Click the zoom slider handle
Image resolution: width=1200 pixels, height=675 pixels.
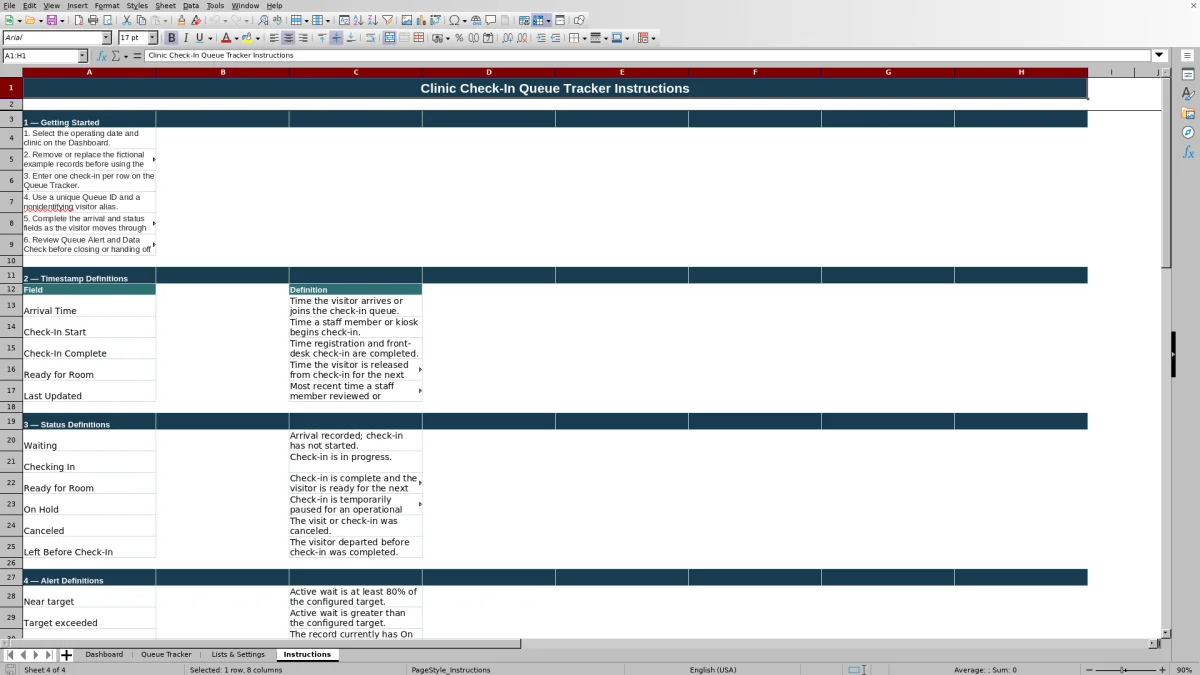(x=1123, y=670)
